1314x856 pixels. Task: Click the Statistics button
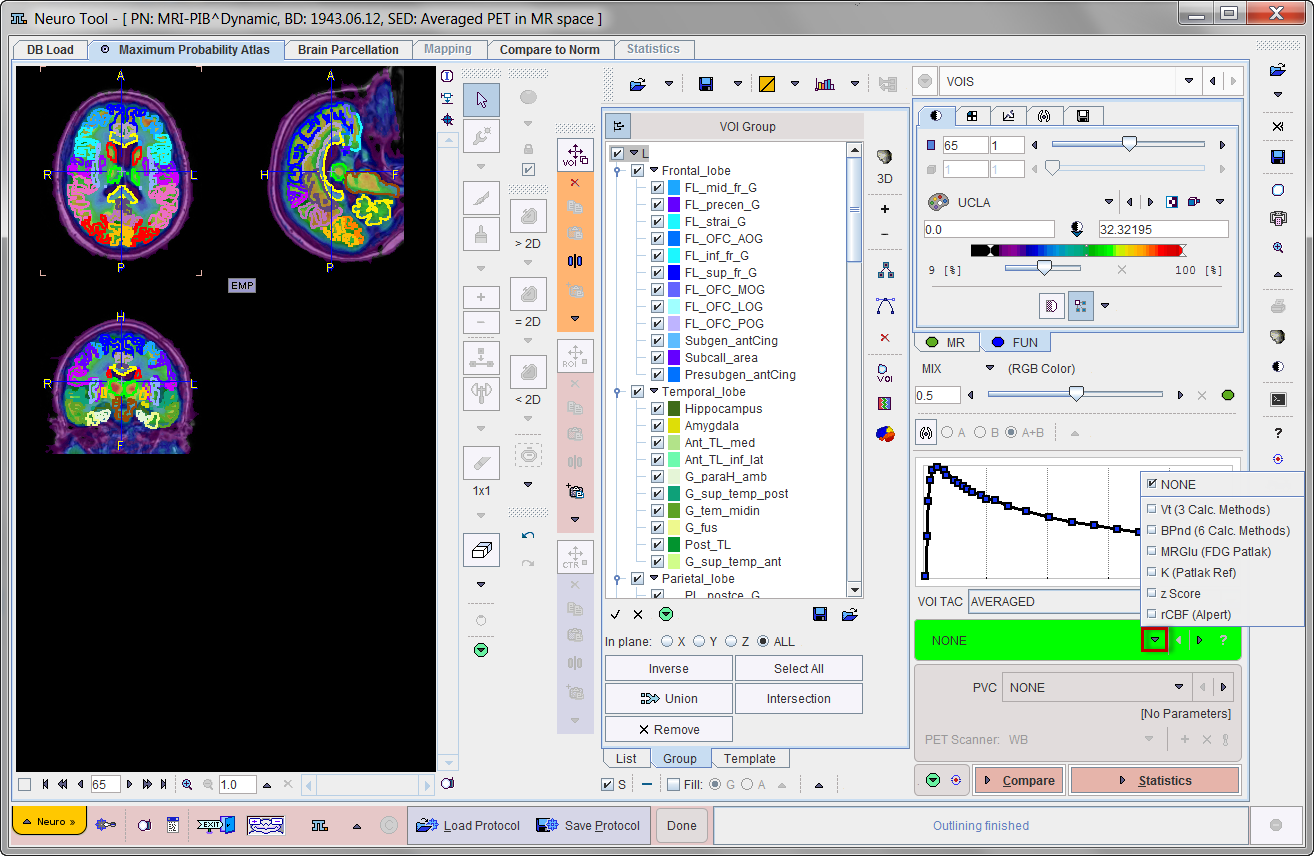[x=1155, y=781]
